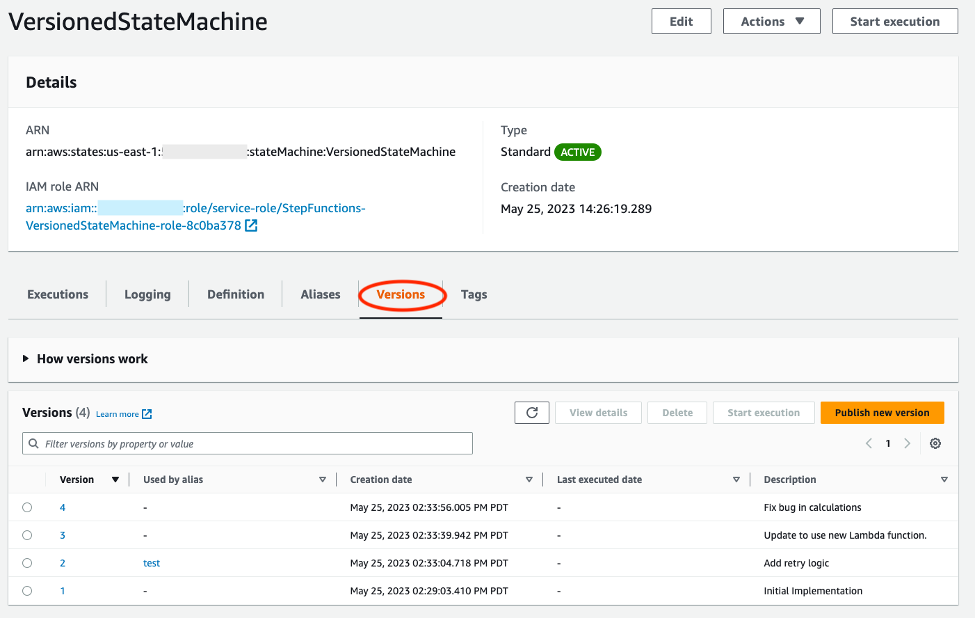Screen dimensions: 977x618
Task: Open version 2 link
Action: (x=62, y=563)
